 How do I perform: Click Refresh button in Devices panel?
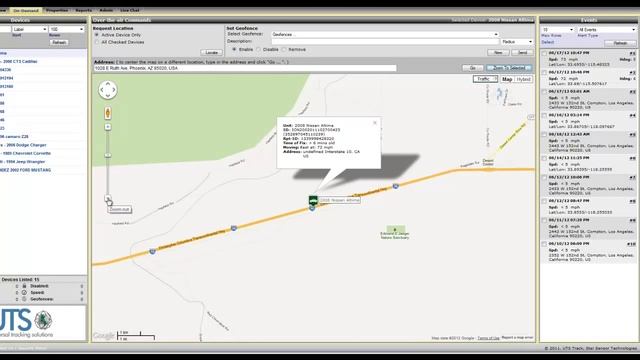(x=59, y=42)
